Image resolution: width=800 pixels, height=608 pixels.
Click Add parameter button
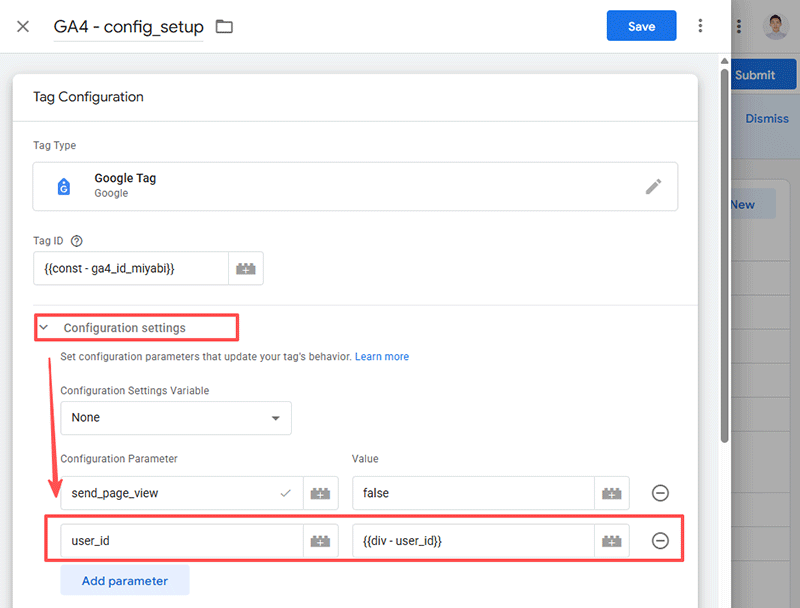pos(125,580)
